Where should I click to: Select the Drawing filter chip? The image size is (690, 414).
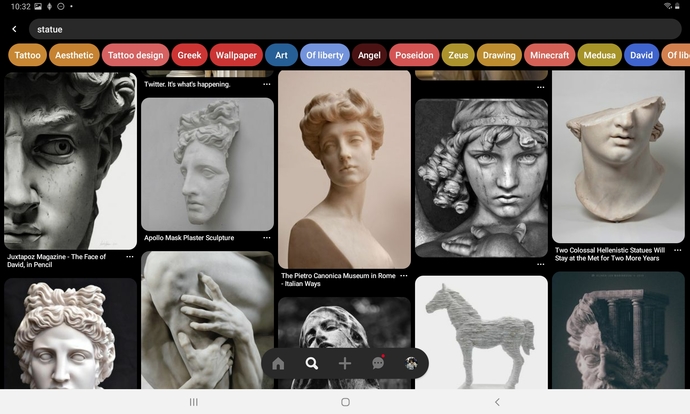(499, 55)
